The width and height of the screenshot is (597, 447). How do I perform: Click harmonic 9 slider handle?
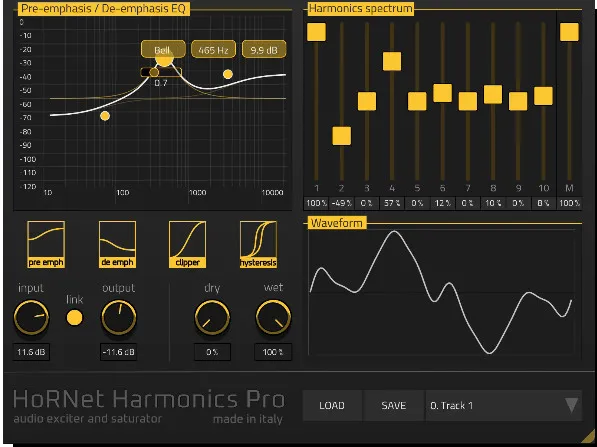pyautogui.click(x=518, y=101)
